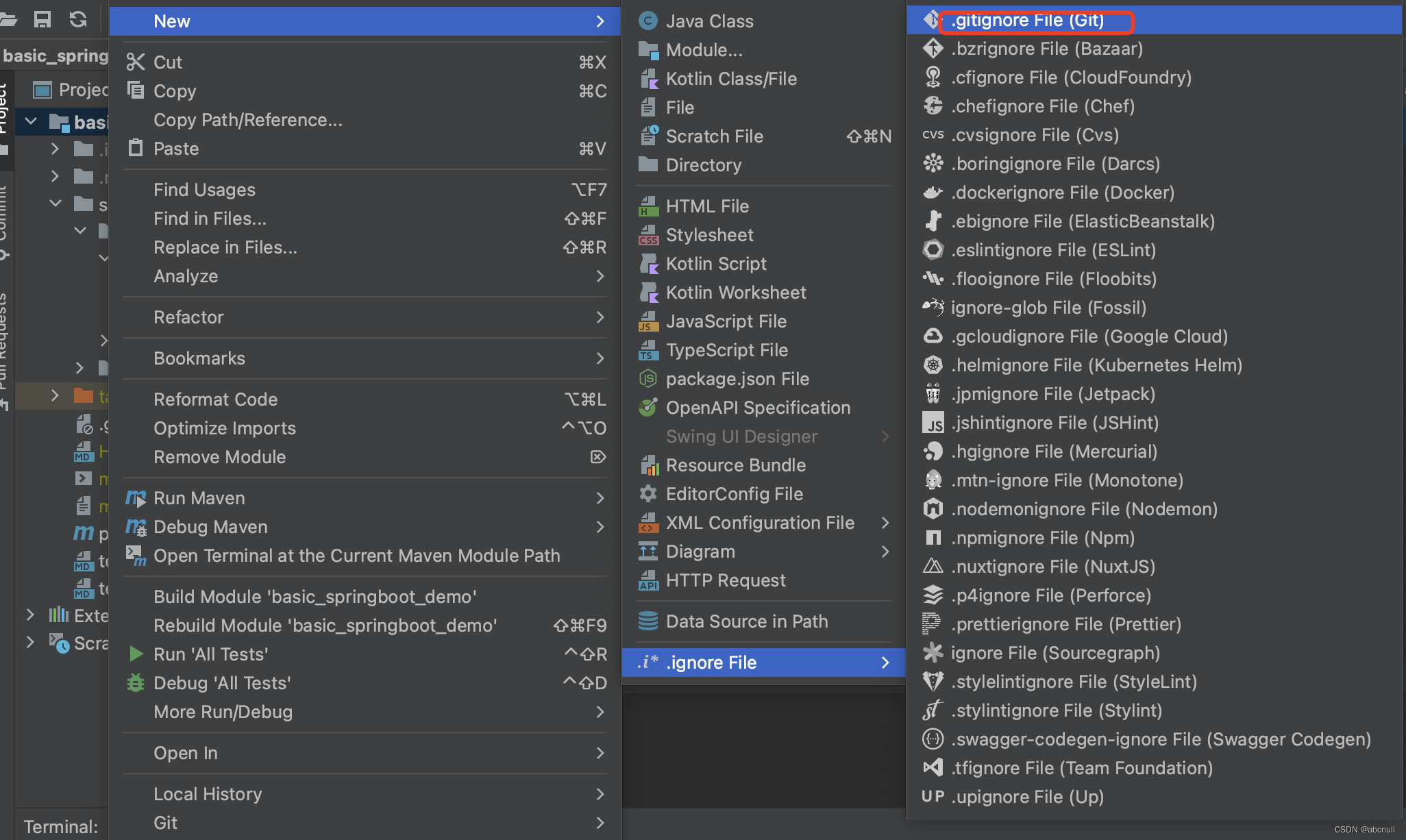The height and width of the screenshot is (840, 1406).
Task: Expand the XML Configuration File submenu arrow
Action: coord(885,523)
